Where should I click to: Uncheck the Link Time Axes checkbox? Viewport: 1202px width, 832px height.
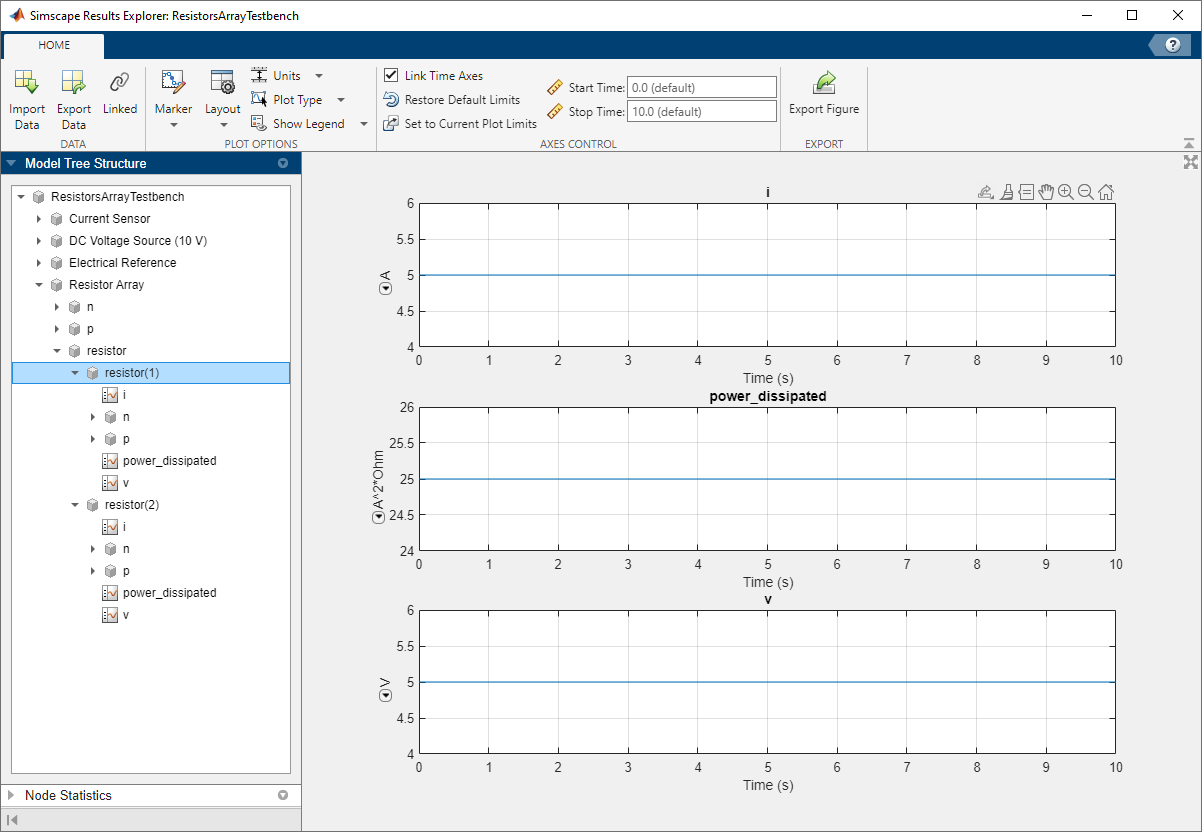tap(391, 76)
